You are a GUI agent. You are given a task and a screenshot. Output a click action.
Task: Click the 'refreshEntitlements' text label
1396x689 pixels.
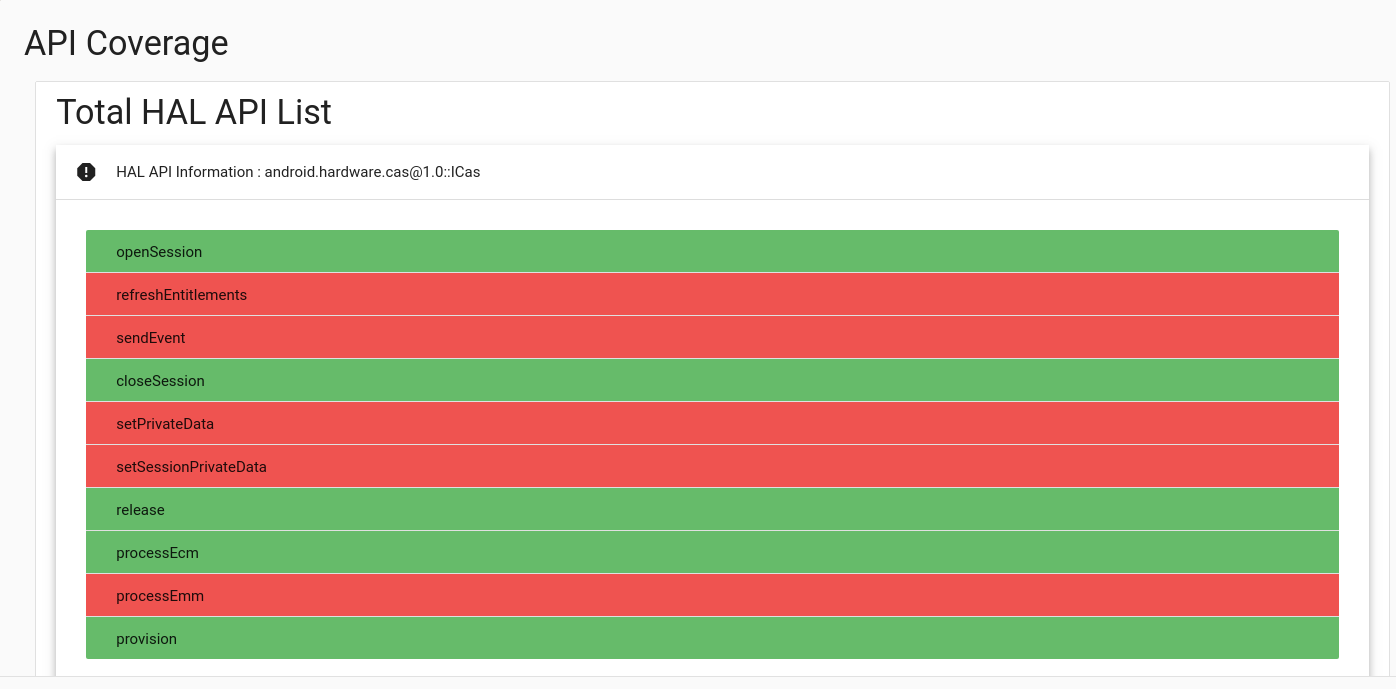[x=181, y=295]
